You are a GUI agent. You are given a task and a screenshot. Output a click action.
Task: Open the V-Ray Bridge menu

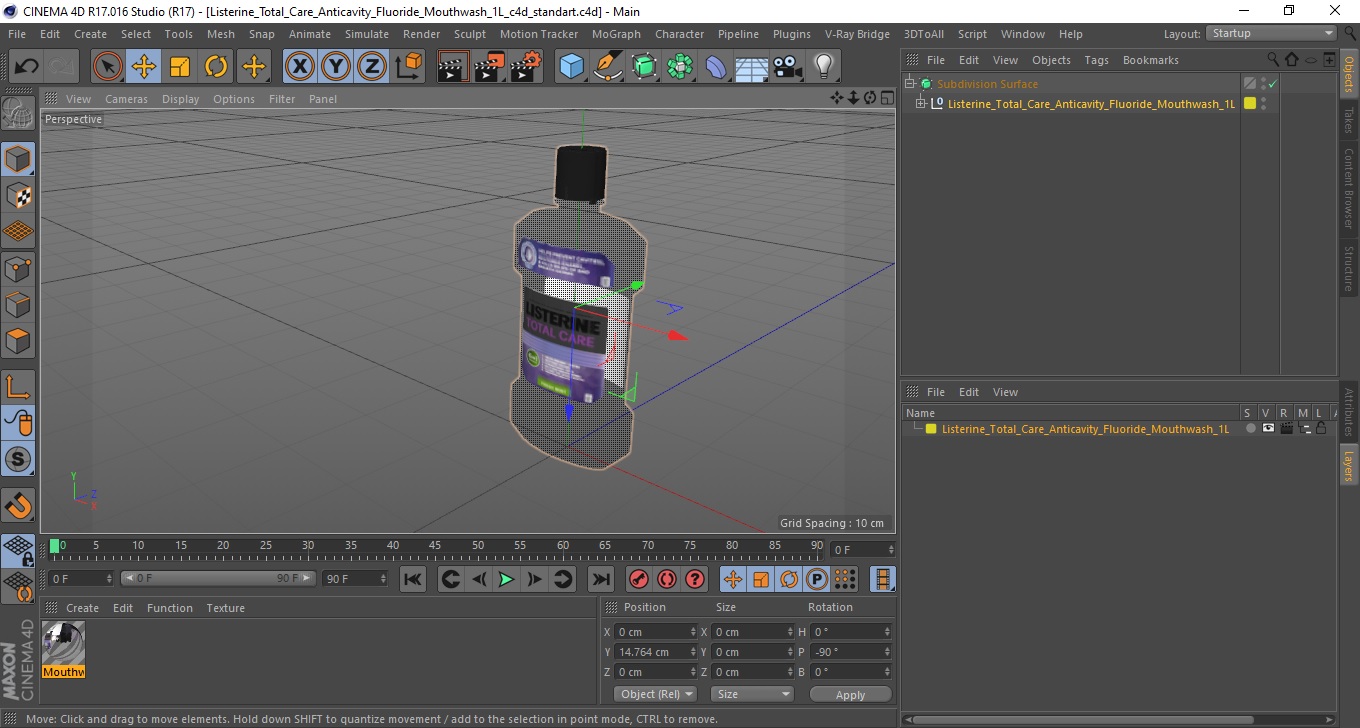(x=857, y=34)
